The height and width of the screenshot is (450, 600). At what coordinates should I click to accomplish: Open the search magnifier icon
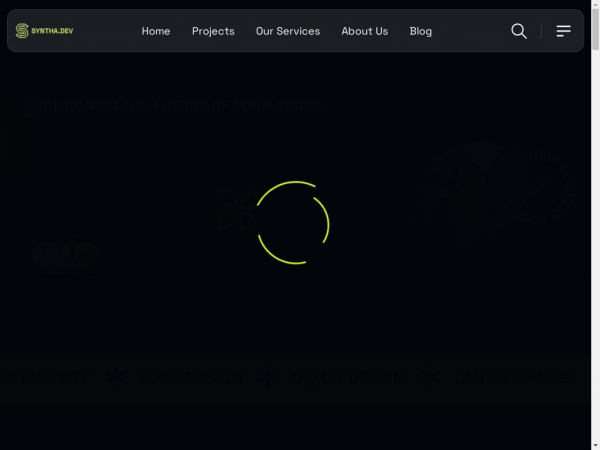(519, 31)
